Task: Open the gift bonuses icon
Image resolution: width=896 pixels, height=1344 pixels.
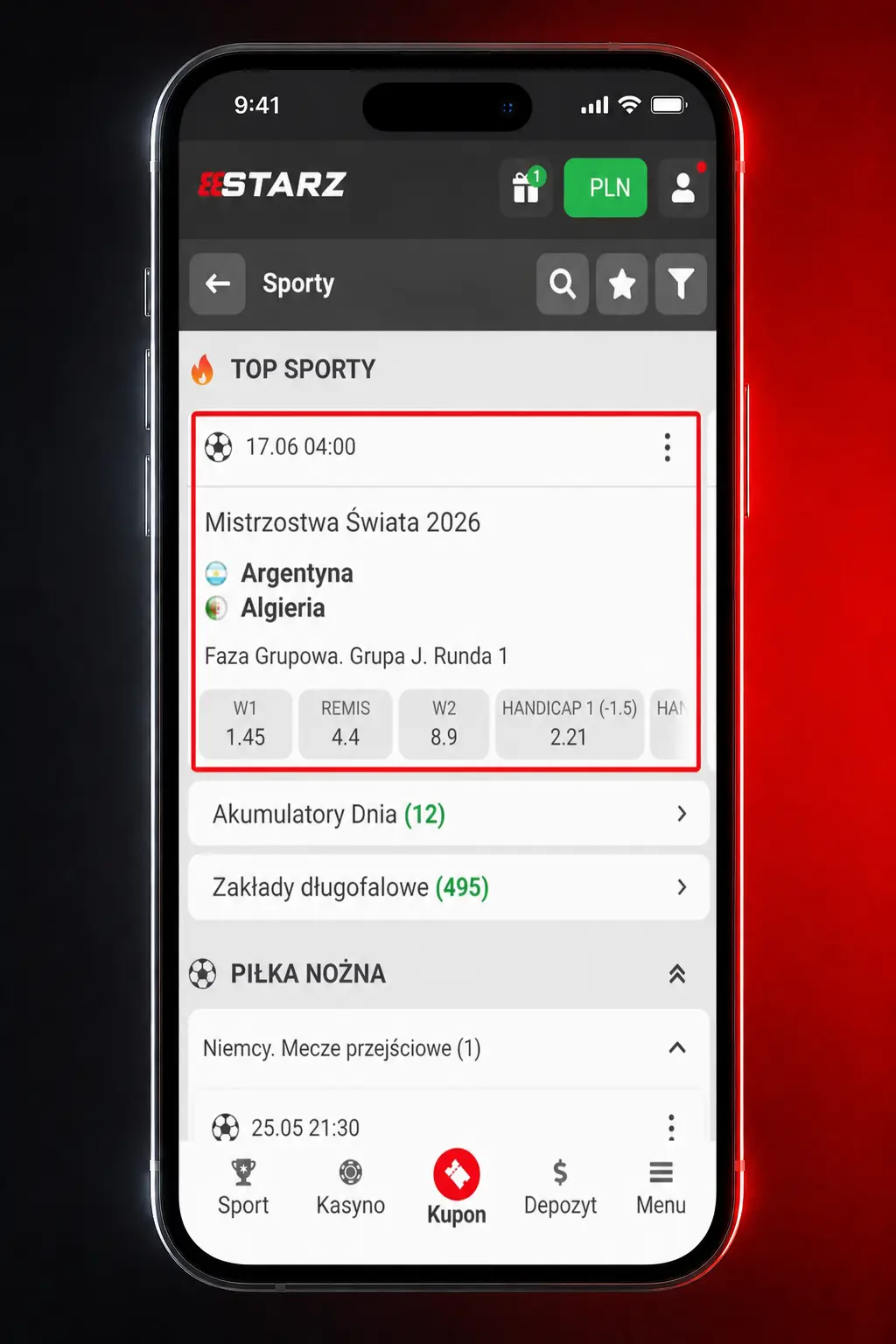Action: coord(527,187)
